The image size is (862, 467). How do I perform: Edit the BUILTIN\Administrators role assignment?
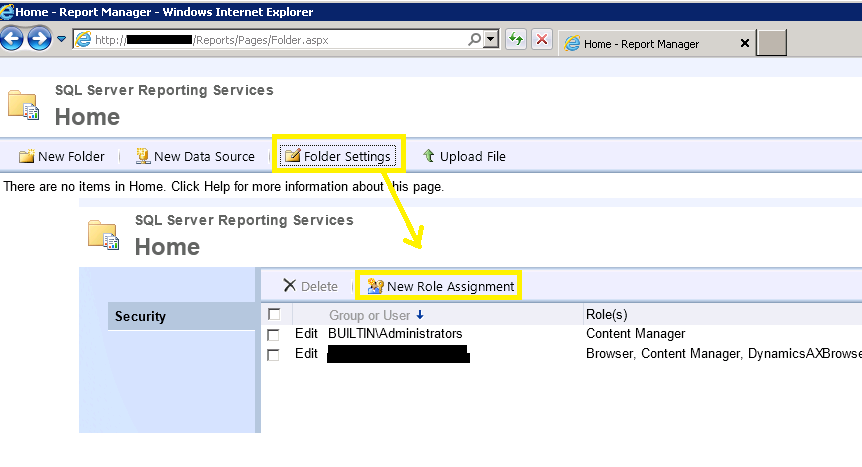click(x=306, y=333)
